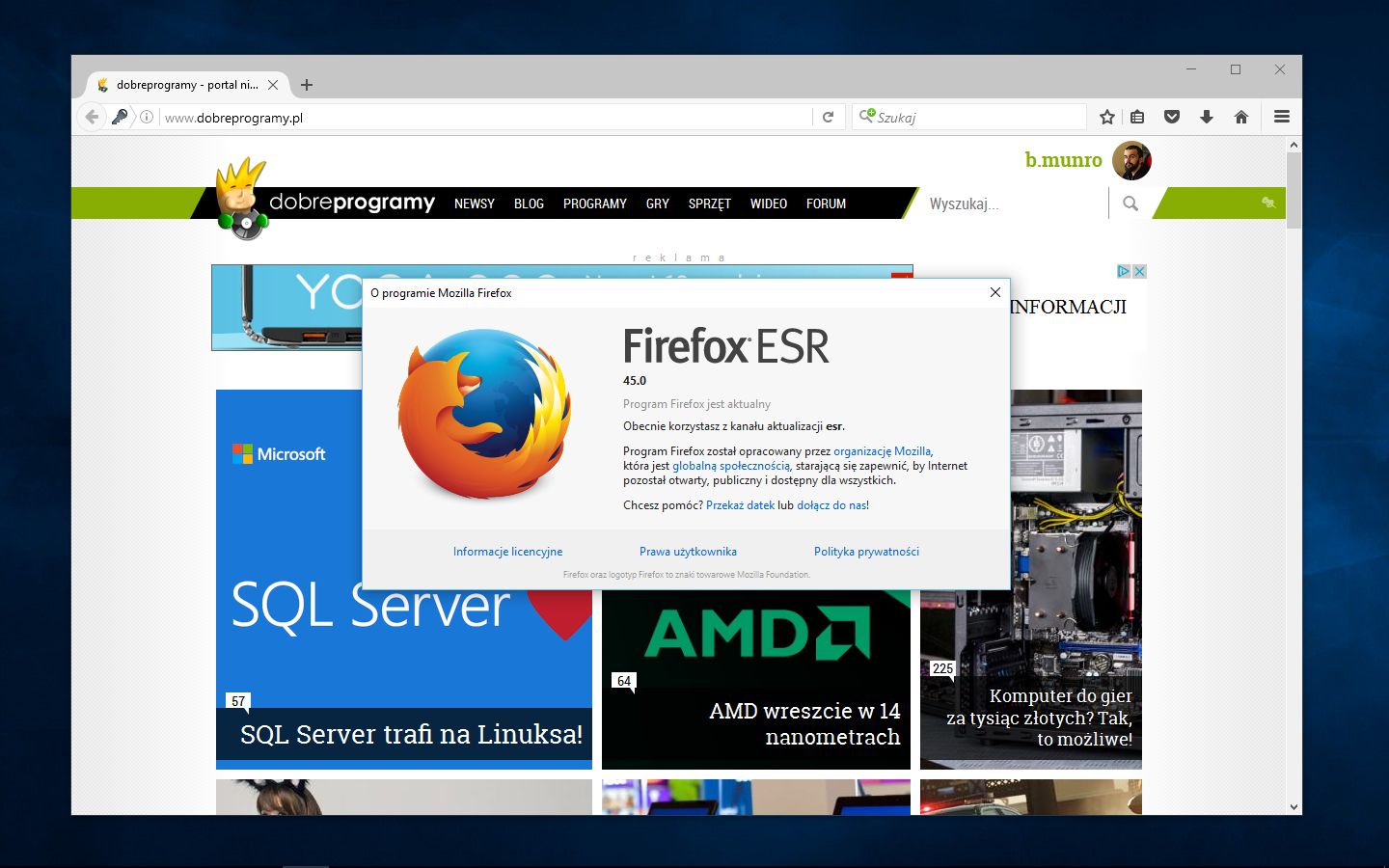
Task: Open Informacje licencyjne link
Action: click(507, 552)
